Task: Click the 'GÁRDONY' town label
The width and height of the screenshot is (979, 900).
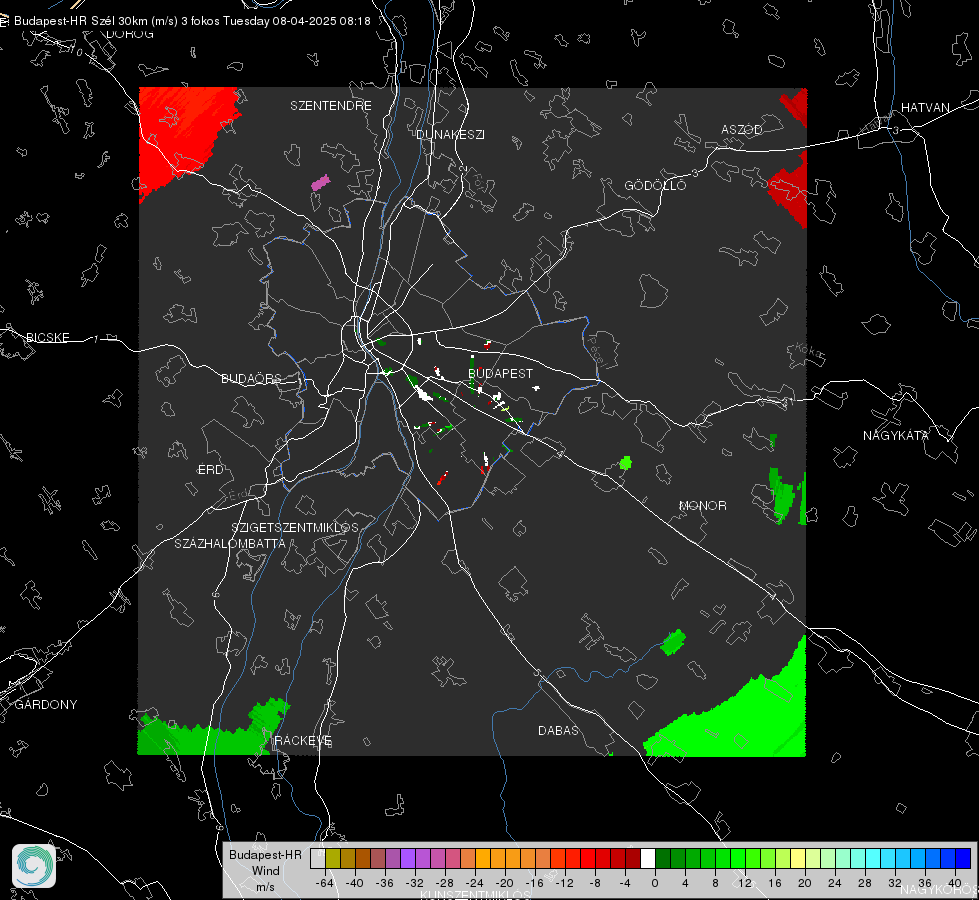Action: tap(46, 705)
